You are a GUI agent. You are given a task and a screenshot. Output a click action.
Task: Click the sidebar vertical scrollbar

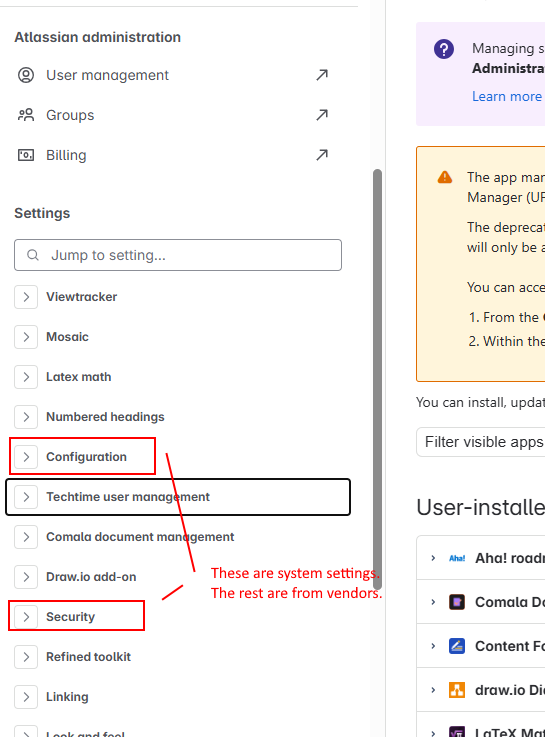click(x=377, y=379)
